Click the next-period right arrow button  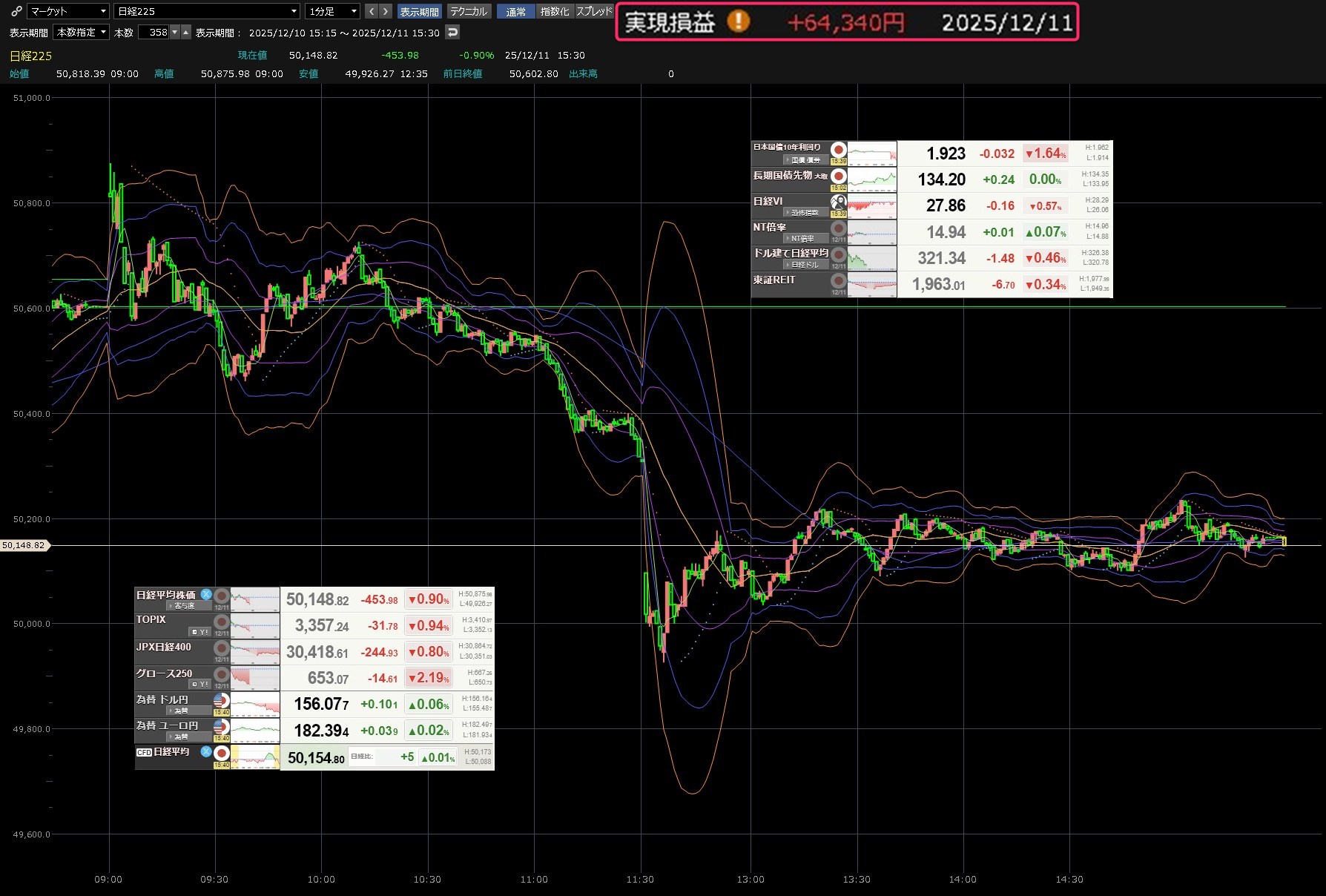385,11
